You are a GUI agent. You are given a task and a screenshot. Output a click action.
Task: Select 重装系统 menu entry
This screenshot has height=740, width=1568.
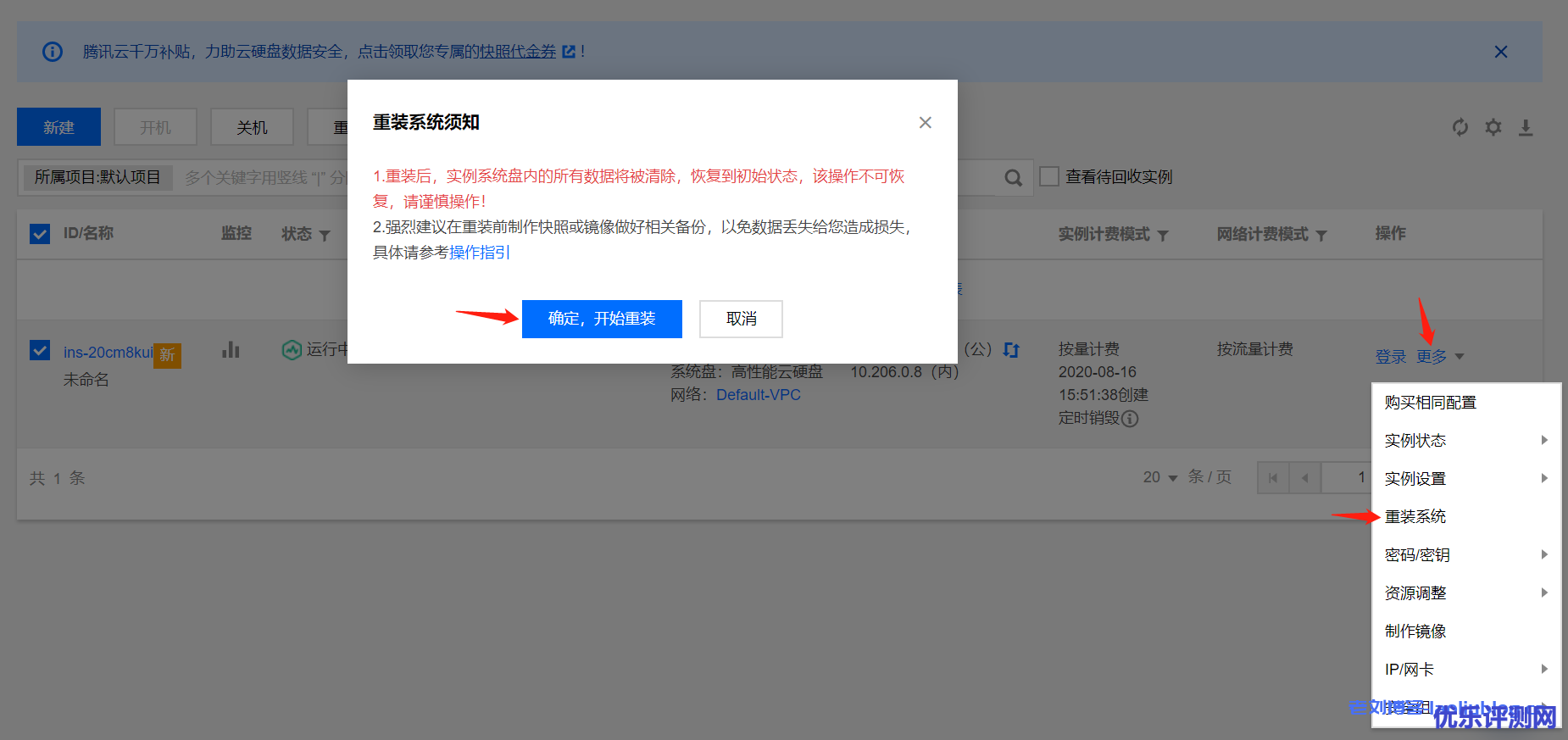tap(1466, 517)
